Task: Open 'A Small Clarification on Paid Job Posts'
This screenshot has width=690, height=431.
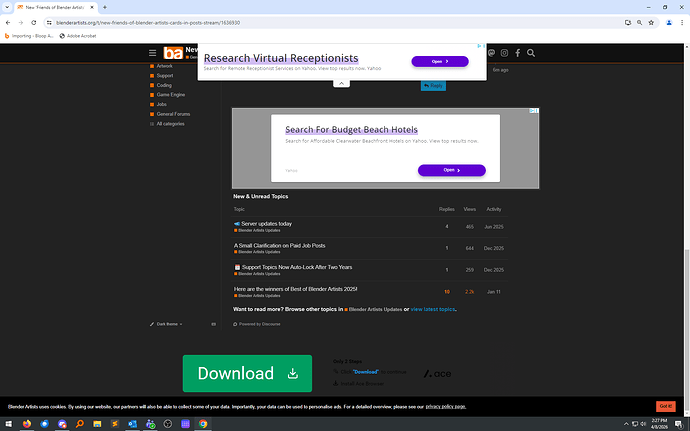Action: 279,246
